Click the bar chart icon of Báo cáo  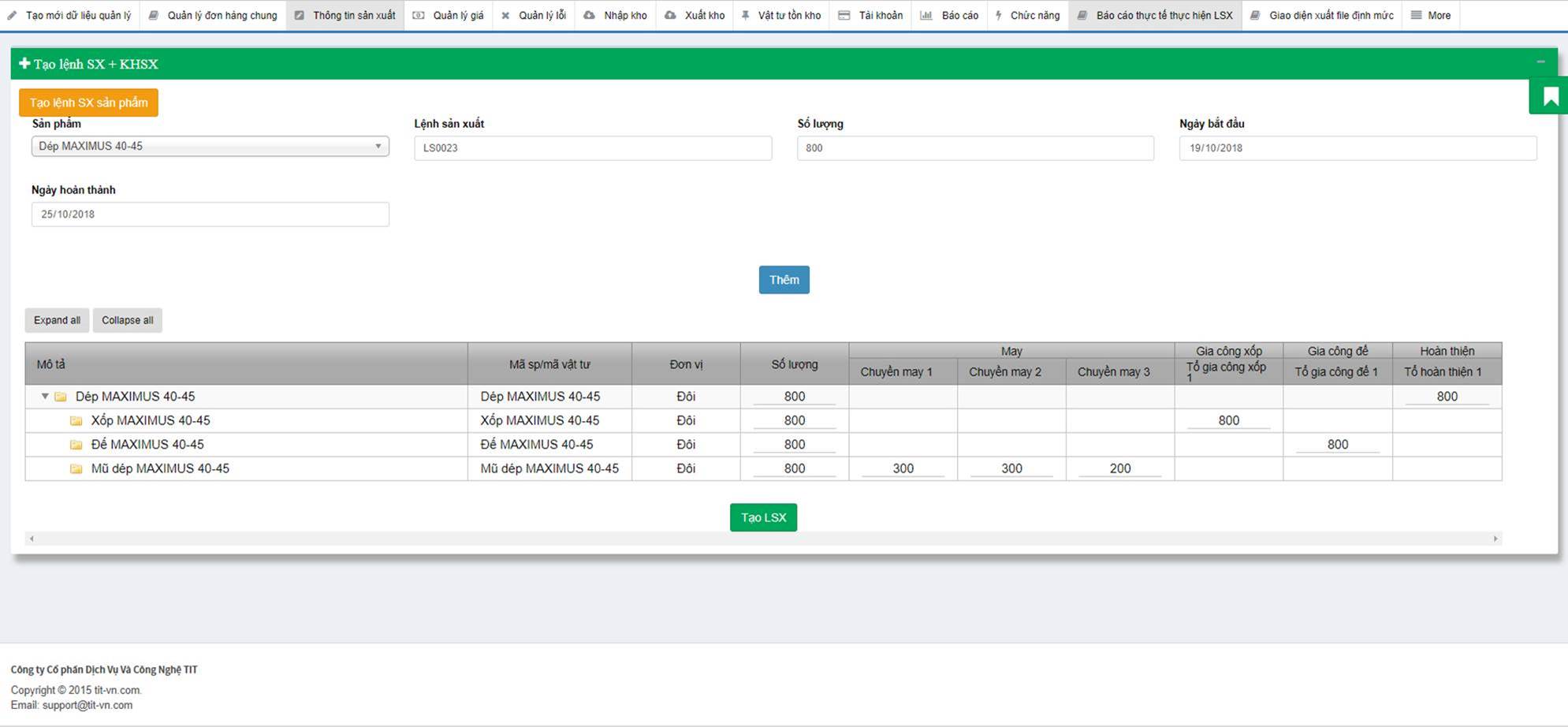[926, 15]
